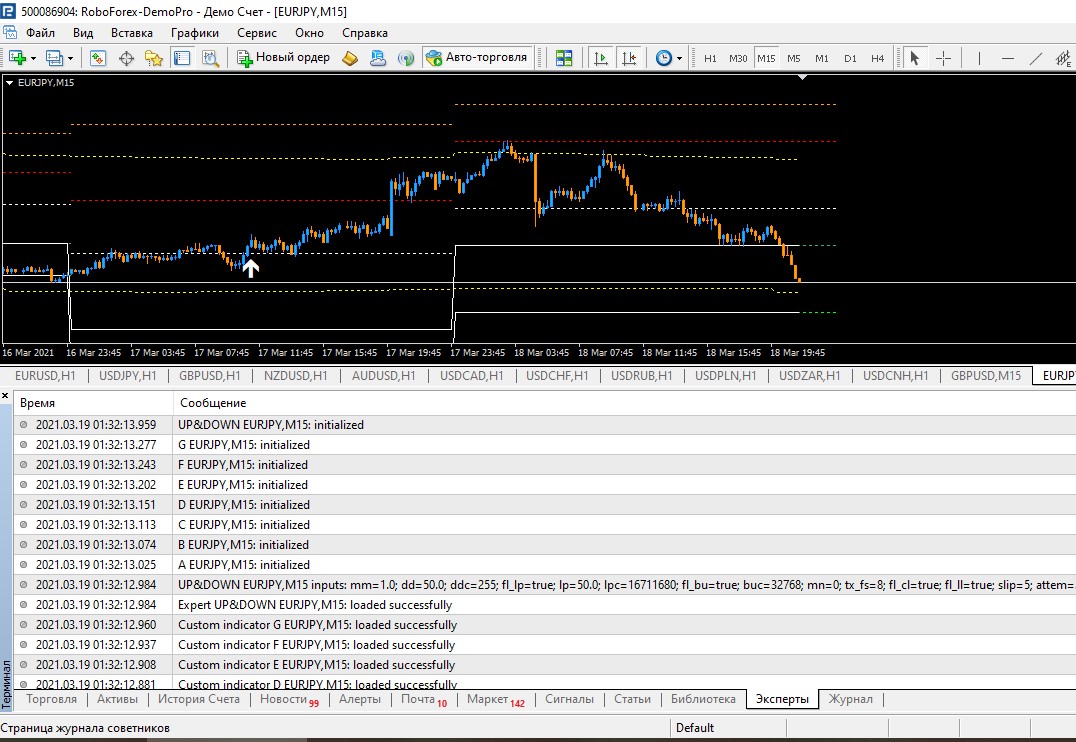Toggle the Terminal panel icon
This screenshot has width=1076, height=742.
pos(182,58)
